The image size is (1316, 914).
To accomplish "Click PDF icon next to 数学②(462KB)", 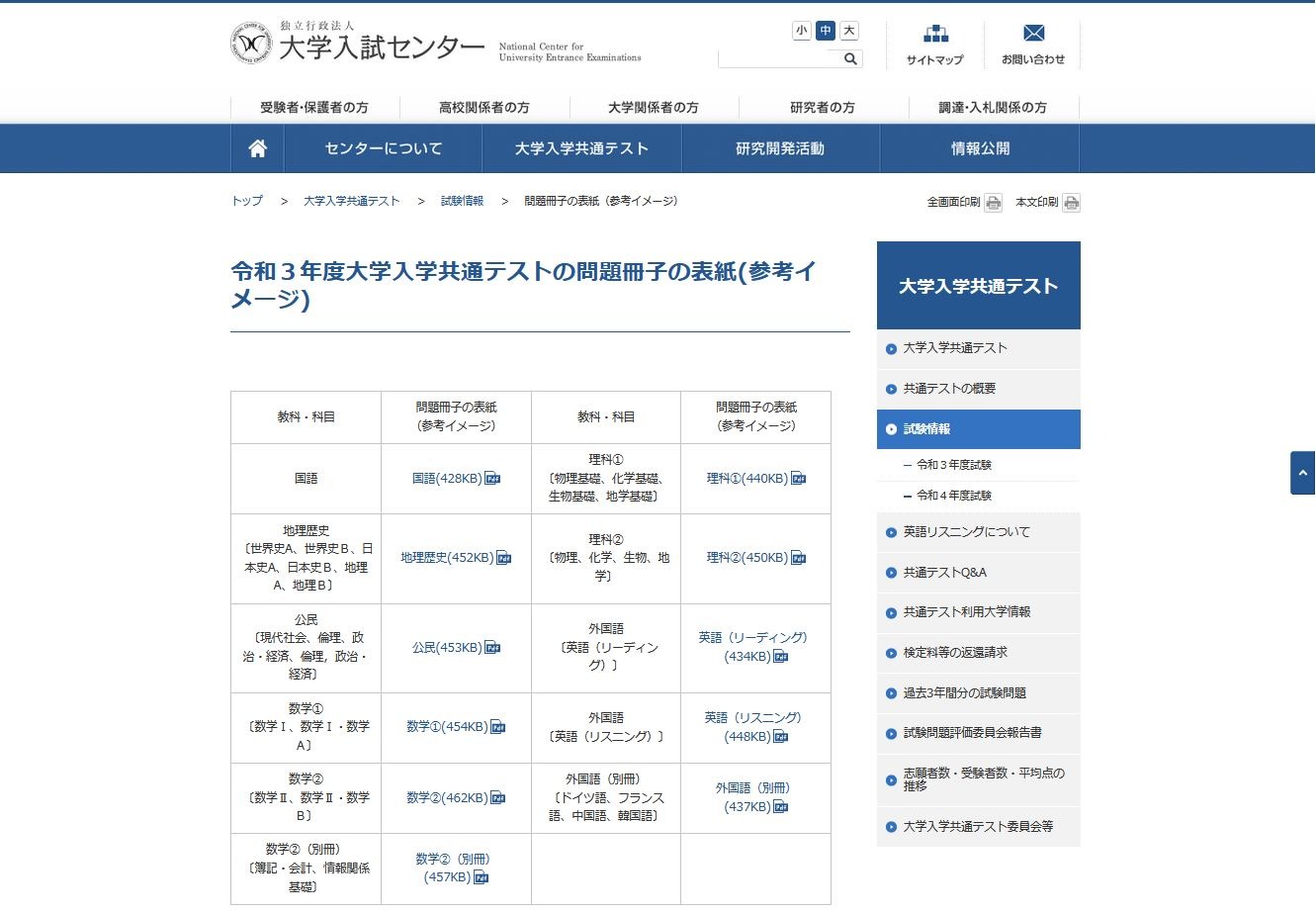I will [x=497, y=797].
